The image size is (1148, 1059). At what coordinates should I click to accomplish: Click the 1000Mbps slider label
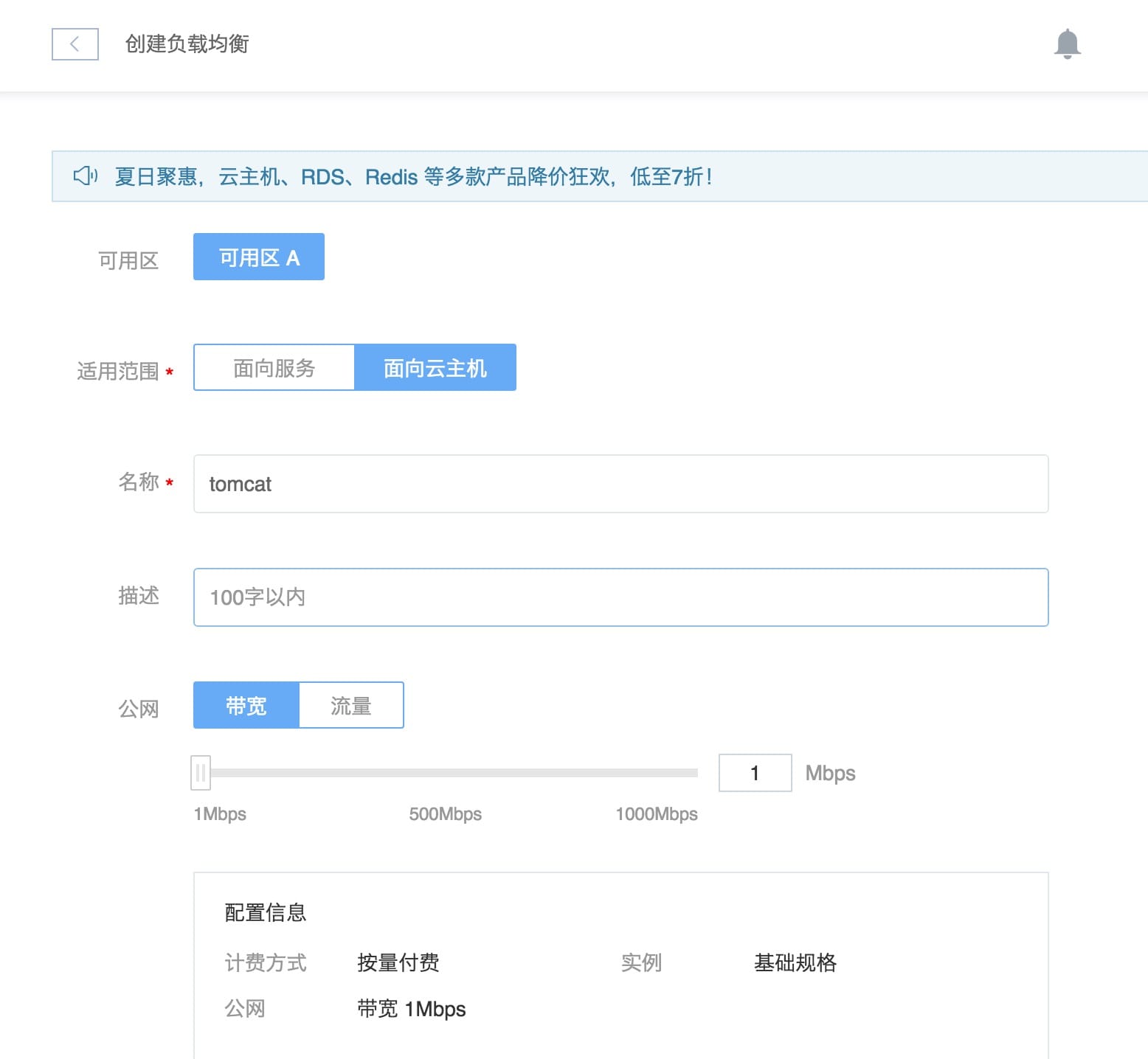pos(657,814)
